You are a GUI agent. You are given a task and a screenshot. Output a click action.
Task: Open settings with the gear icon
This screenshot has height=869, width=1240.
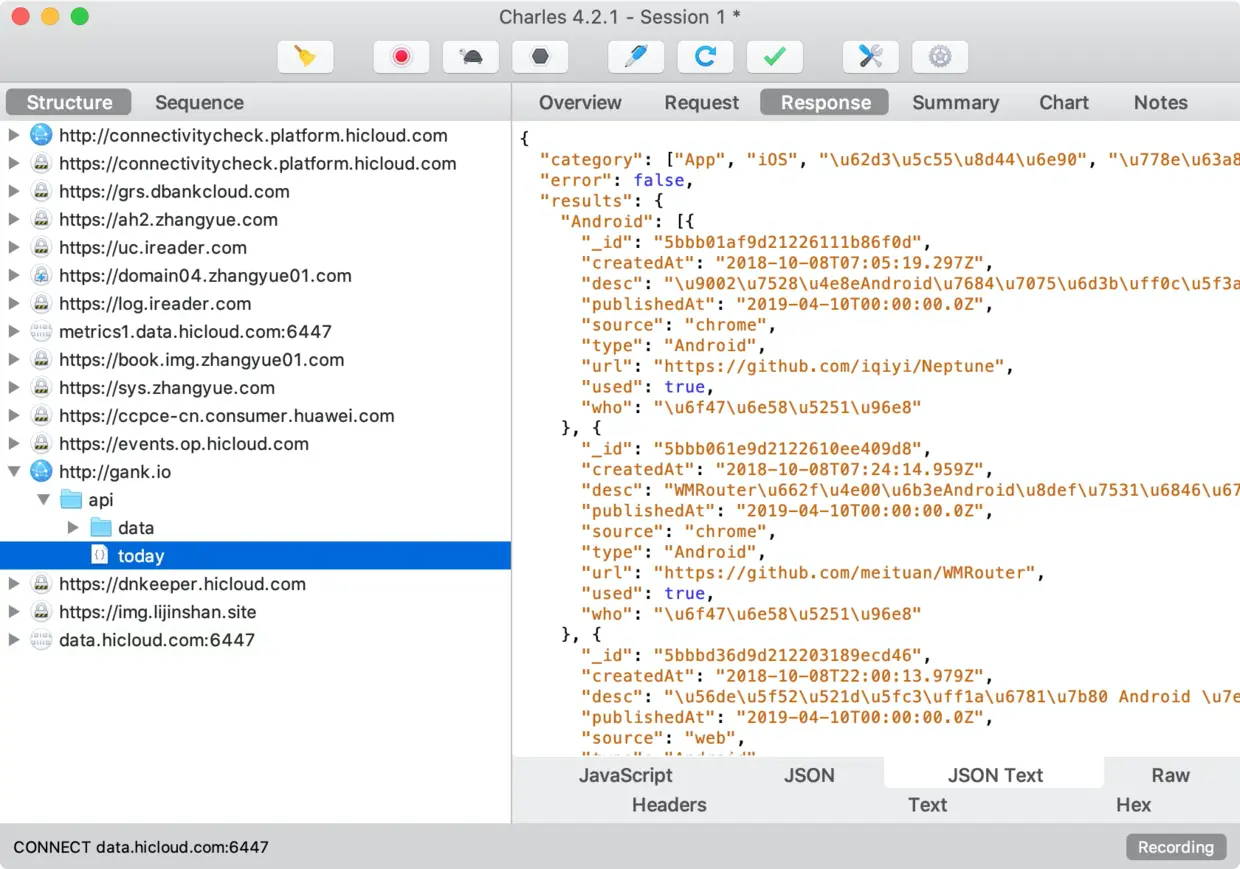click(940, 57)
